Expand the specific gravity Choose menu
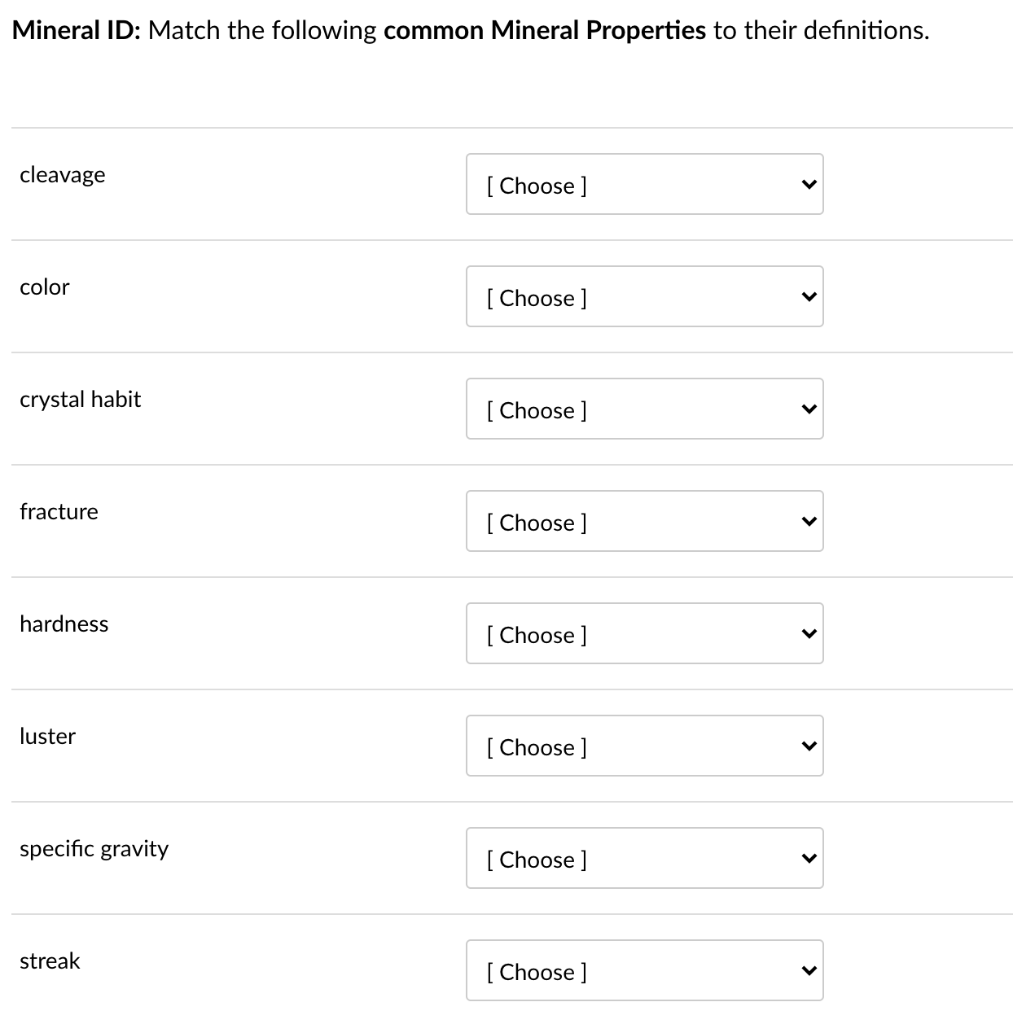Image resolution: width=1013 pixels, height=1024 pixels. pyautogui.click(x=644, y=858)
